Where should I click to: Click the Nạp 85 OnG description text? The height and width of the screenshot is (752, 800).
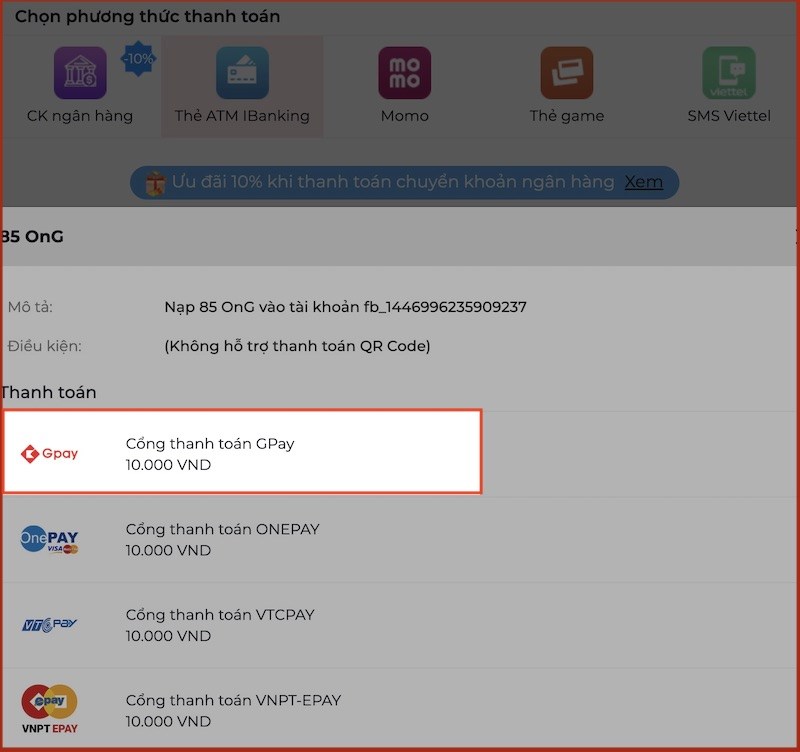(x=345, y=307)
